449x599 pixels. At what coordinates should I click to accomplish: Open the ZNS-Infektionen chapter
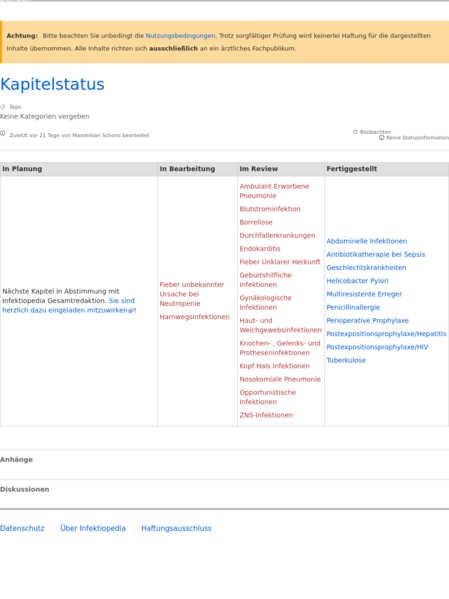(x=266, y=415)
